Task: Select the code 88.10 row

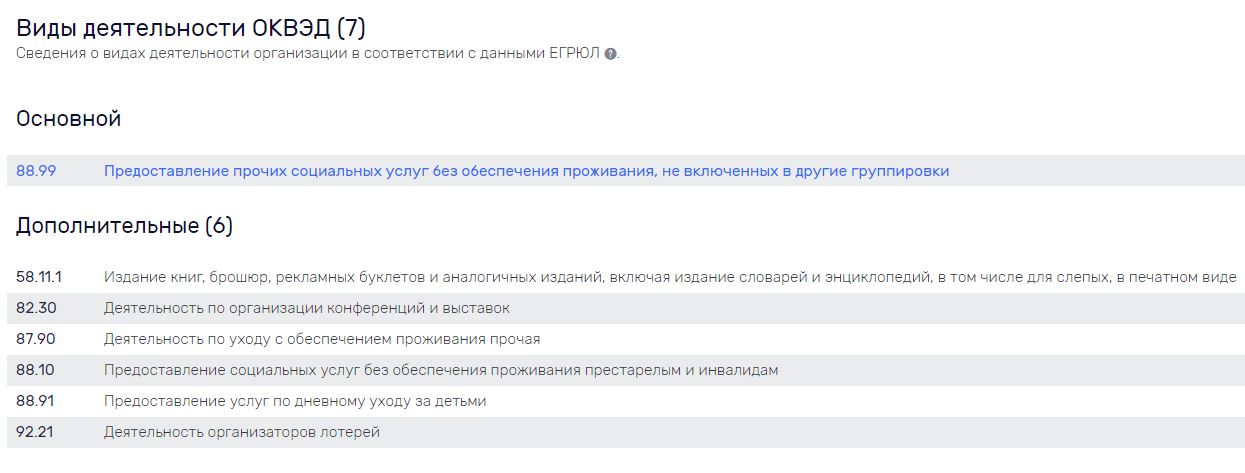Action: 626,370
